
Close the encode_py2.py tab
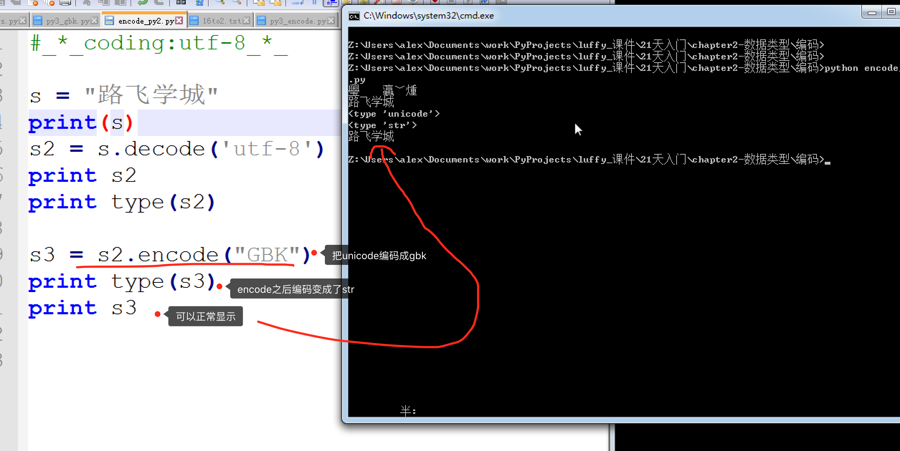179,20
